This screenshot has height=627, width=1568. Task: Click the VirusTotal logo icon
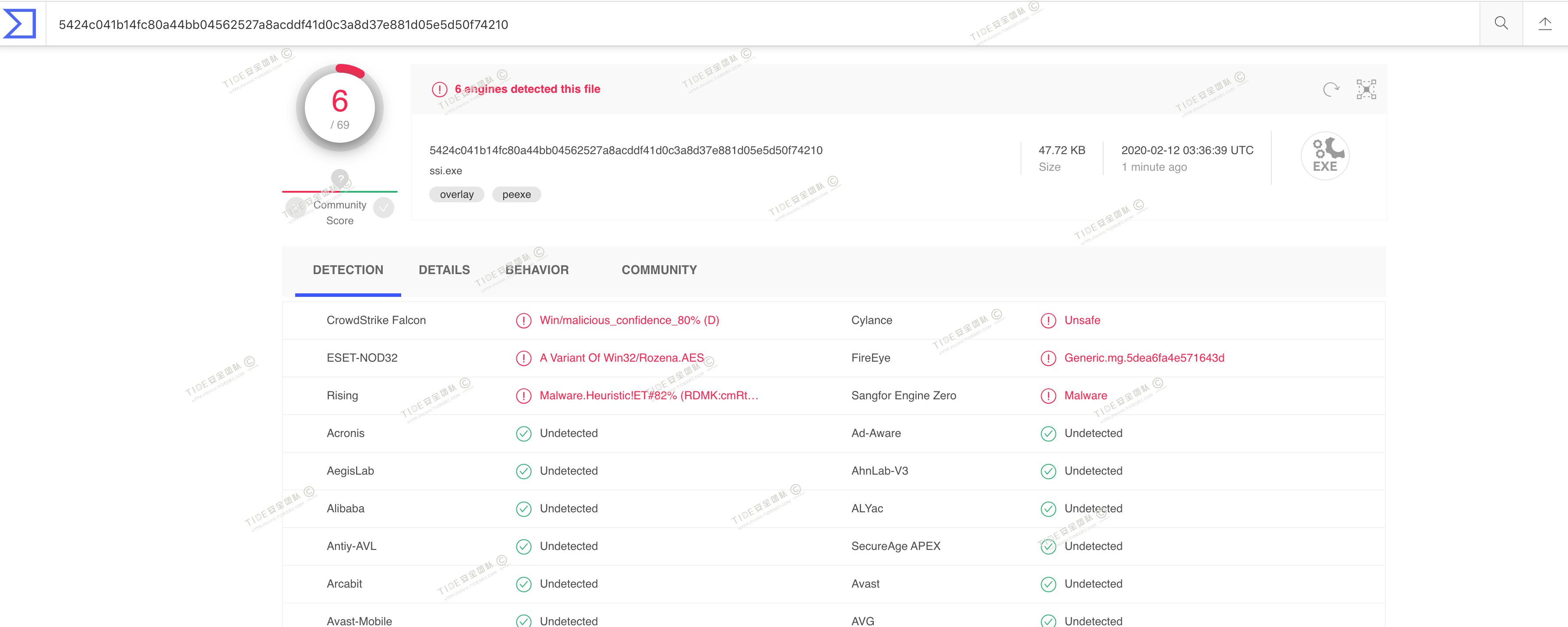tap(20, 24)
